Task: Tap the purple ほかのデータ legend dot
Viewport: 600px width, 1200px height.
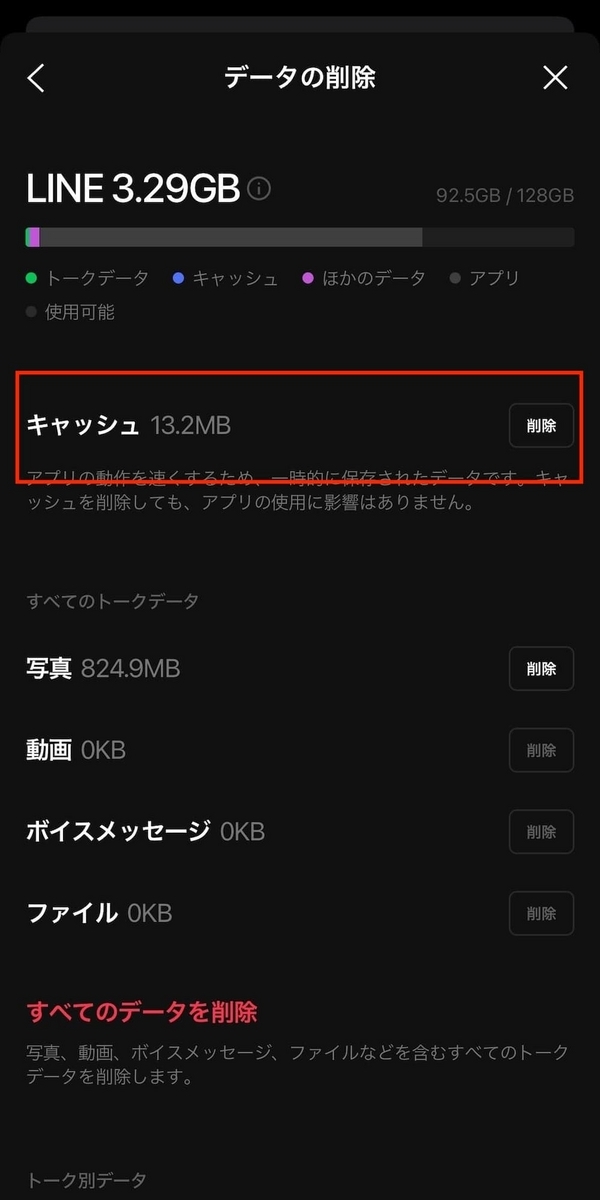Action: pos(308,278)
